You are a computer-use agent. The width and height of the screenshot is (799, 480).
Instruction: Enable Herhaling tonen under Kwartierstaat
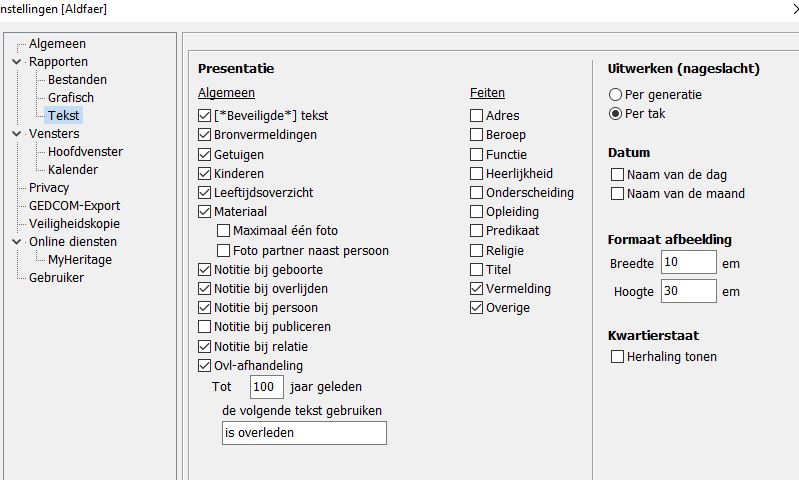(618, 357)
